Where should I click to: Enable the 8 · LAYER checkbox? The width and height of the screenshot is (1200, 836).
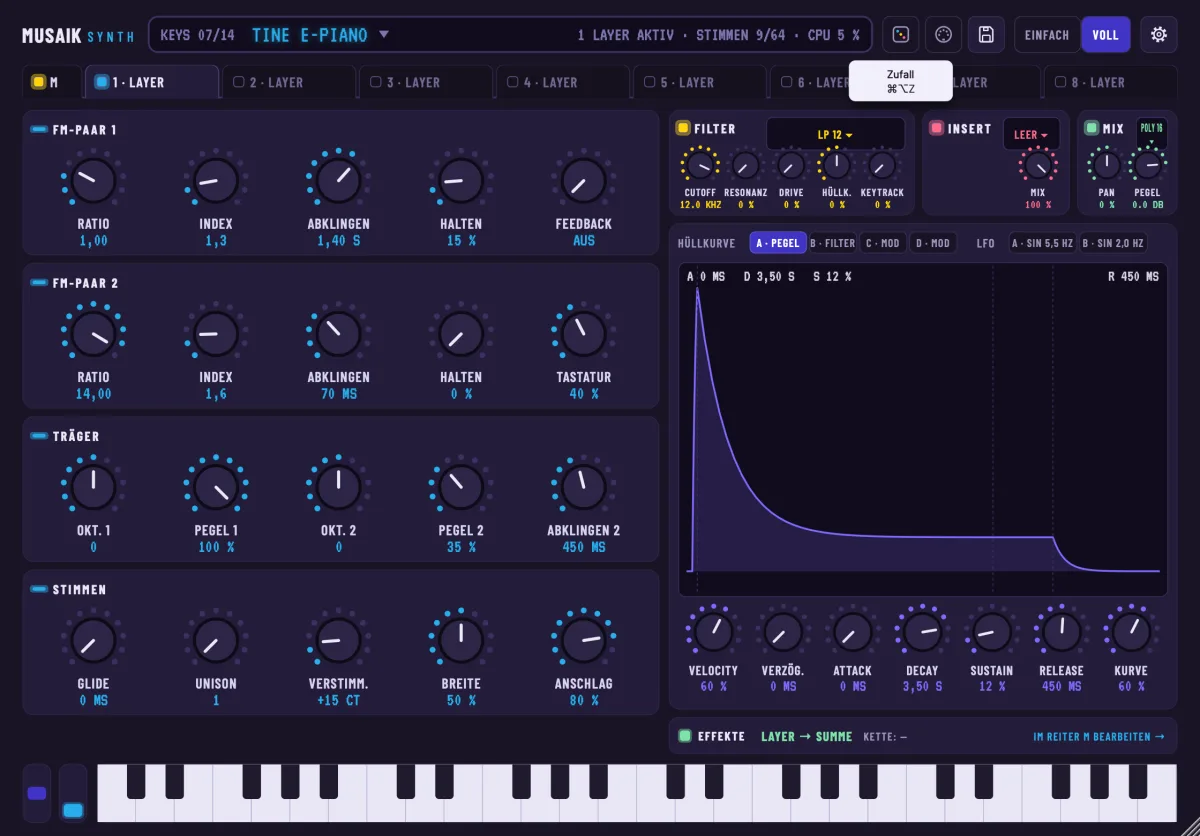coord(1061,82)
